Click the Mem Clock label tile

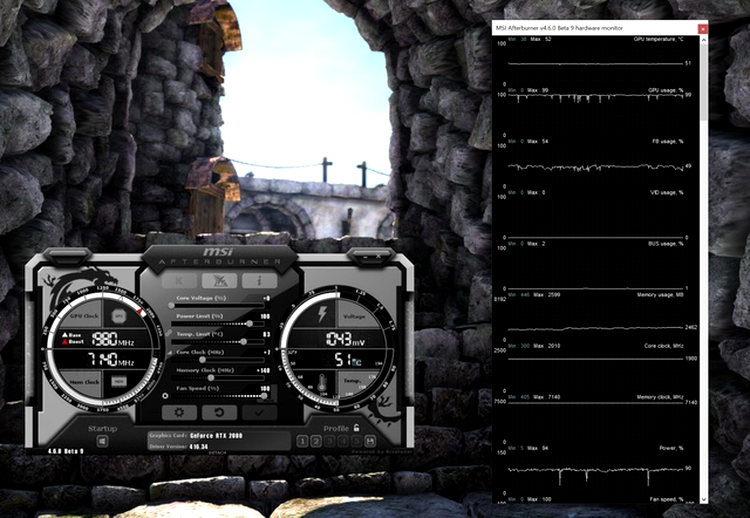point(84,382)
